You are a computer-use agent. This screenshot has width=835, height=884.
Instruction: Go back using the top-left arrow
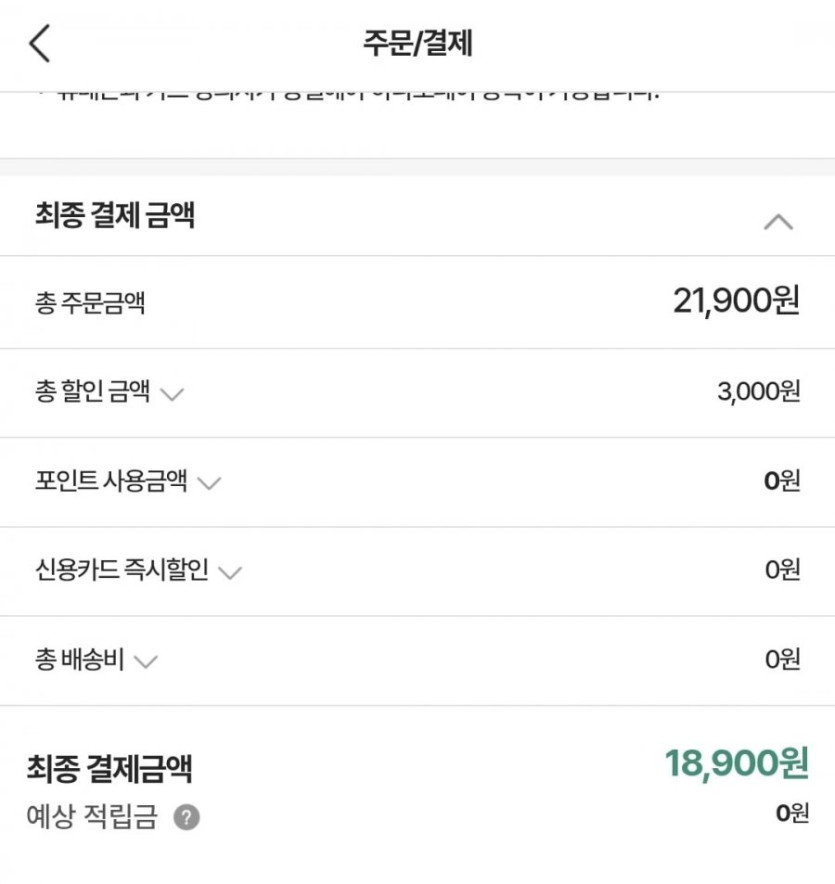click(40, 44)
